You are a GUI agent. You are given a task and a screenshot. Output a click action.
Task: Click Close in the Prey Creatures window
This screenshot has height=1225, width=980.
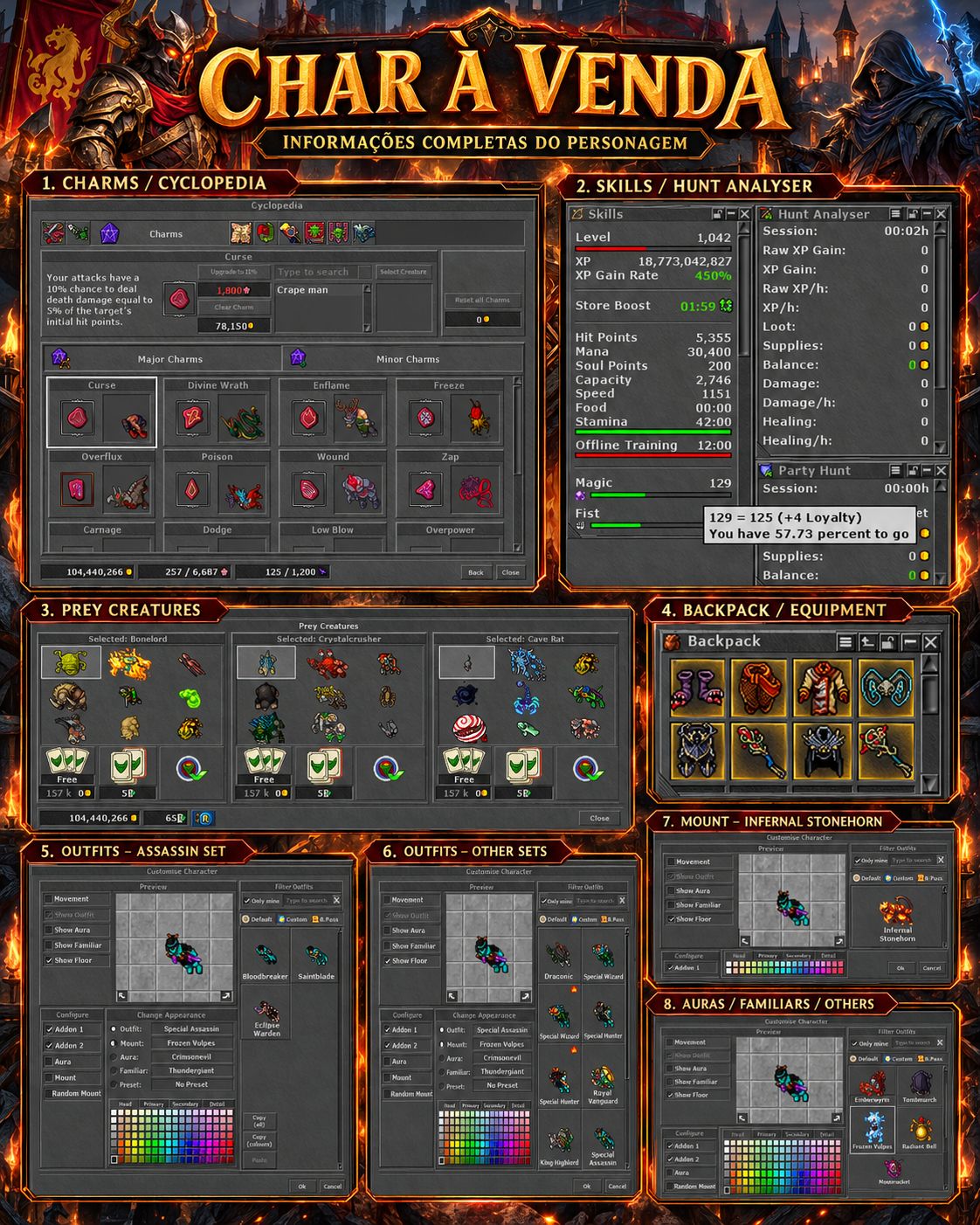(x=599, y=818)
